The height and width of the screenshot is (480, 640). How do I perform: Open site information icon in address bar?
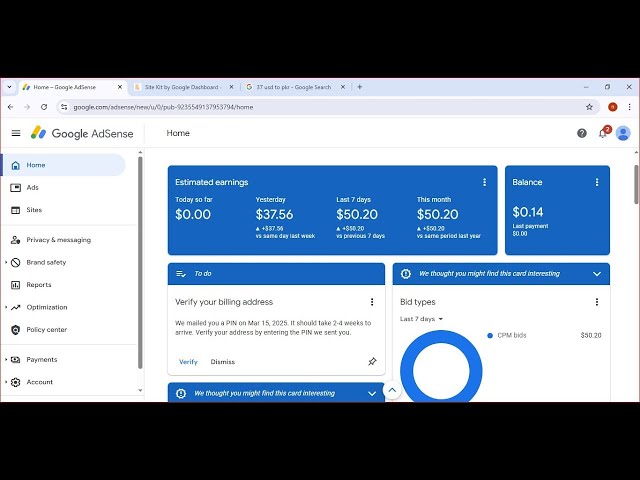click(64, 107)
